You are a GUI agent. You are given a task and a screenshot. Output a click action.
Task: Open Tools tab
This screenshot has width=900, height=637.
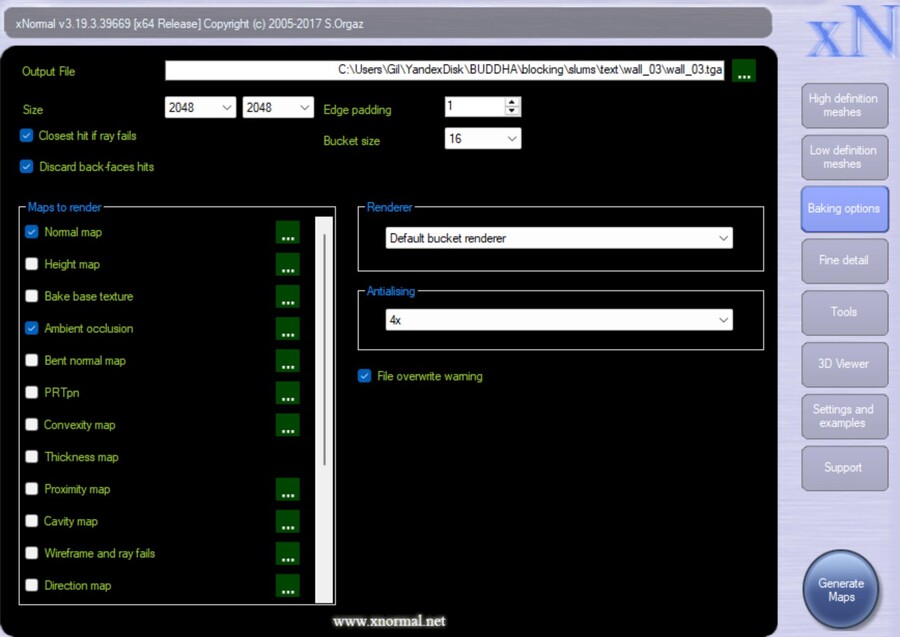pyautogui.click(x=844, y=312)
